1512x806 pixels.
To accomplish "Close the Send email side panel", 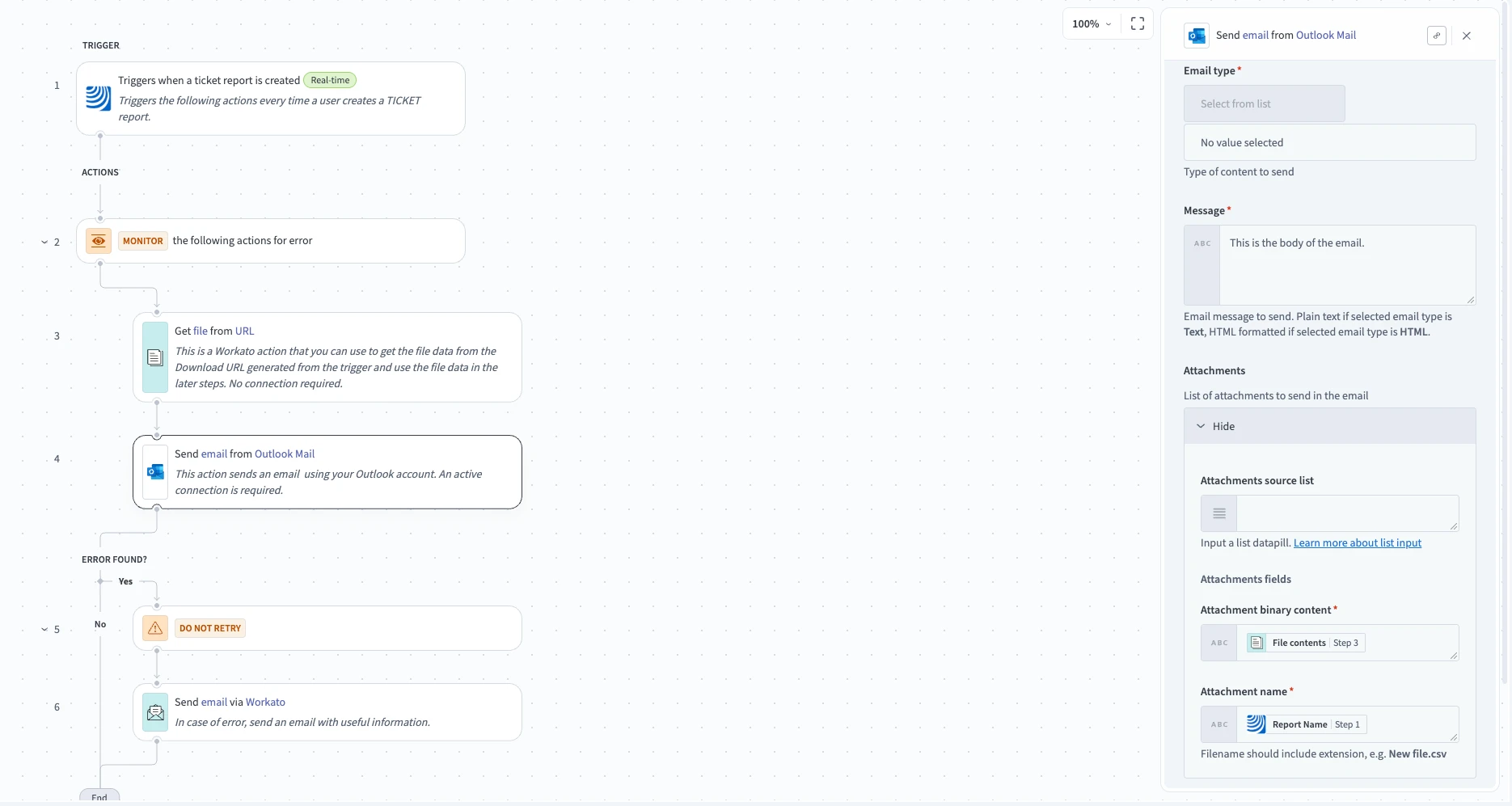I will (1467, 36).
